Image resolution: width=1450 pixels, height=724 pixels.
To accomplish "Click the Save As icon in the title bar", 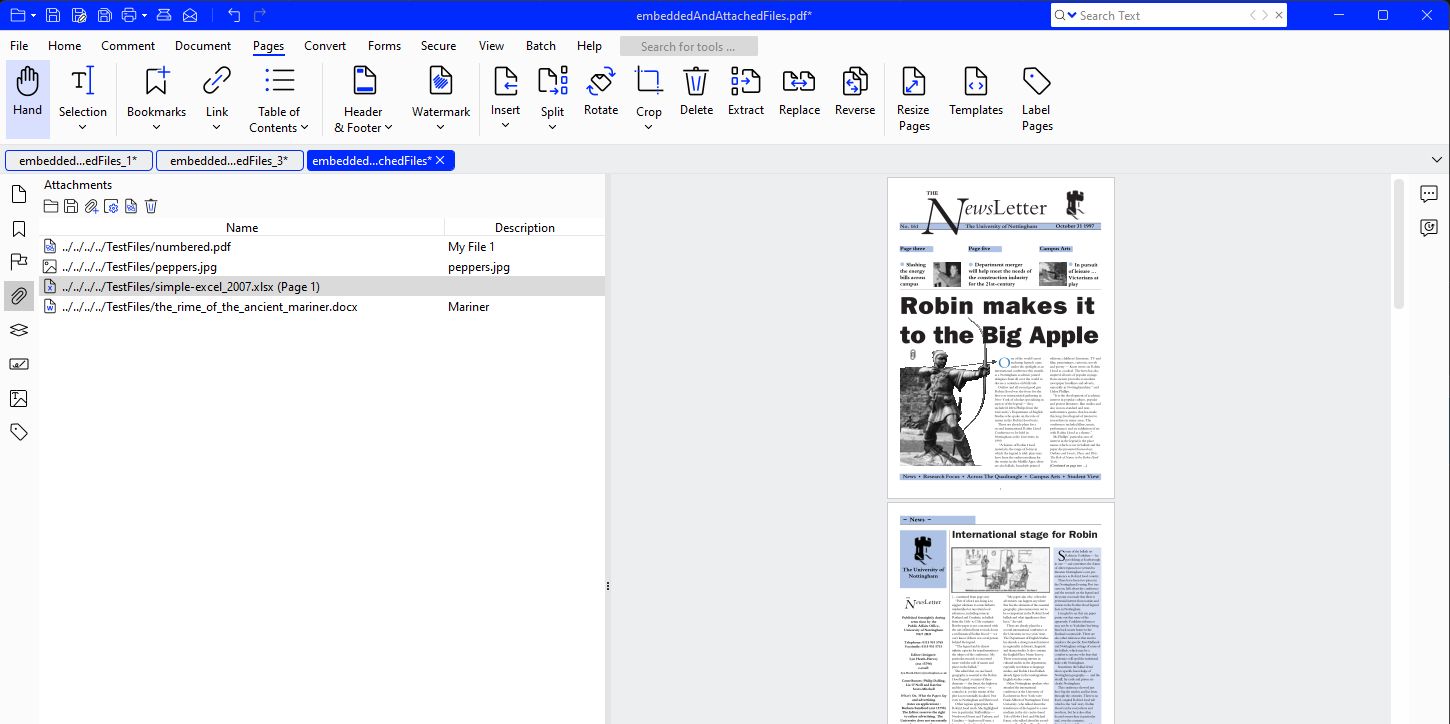I will point(78,15).
